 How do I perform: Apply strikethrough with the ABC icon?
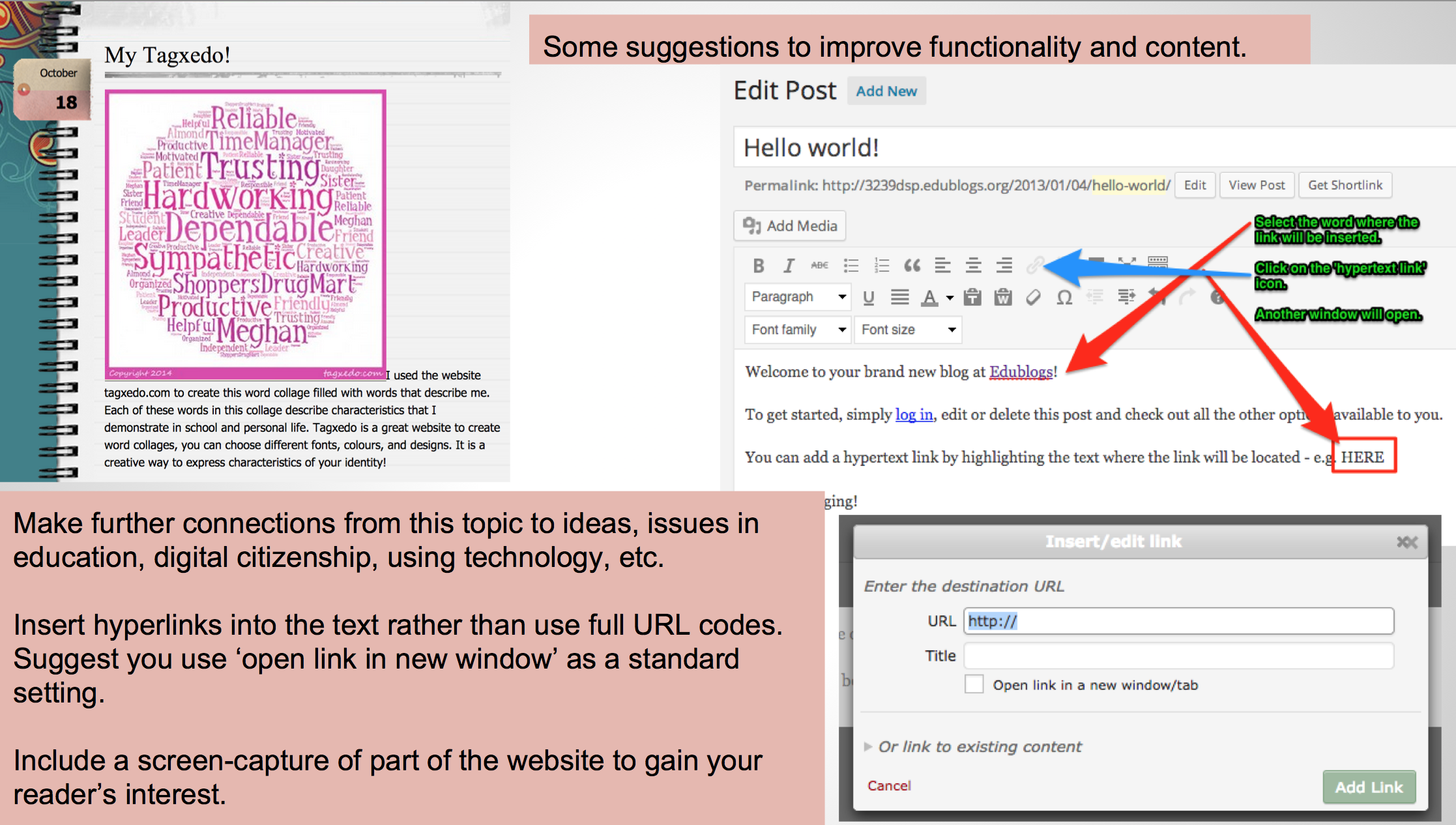tap(819, 265)
